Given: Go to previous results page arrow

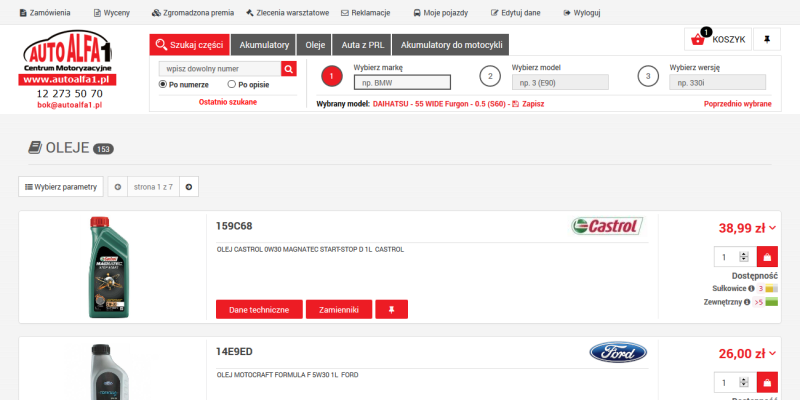Looking at the screenshot, I should pos(117,186).
